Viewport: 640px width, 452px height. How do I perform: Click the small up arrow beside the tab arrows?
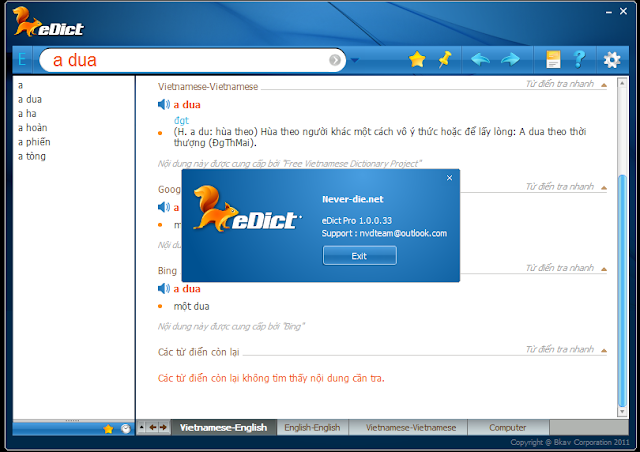click(141, 428)
